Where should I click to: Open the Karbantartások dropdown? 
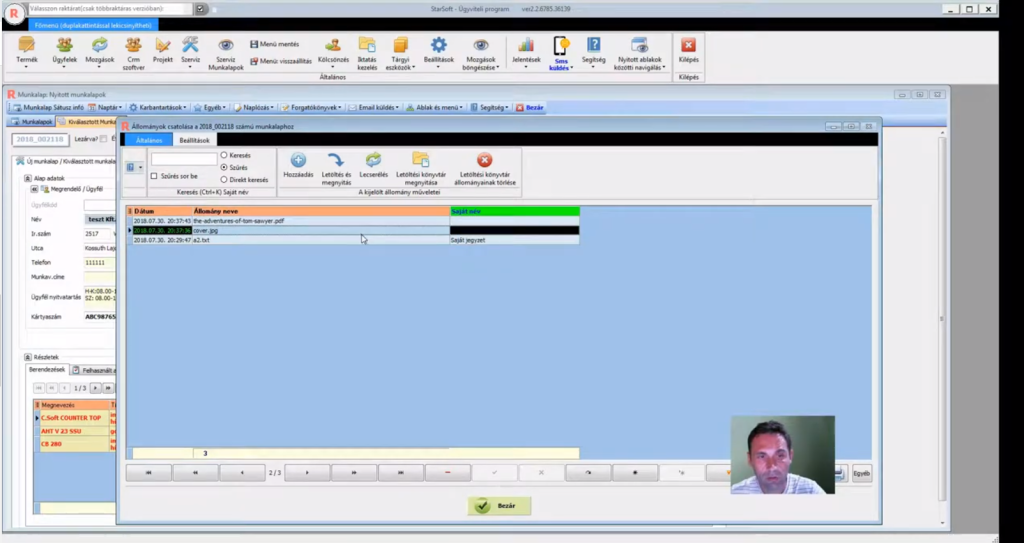pos(158,107)
